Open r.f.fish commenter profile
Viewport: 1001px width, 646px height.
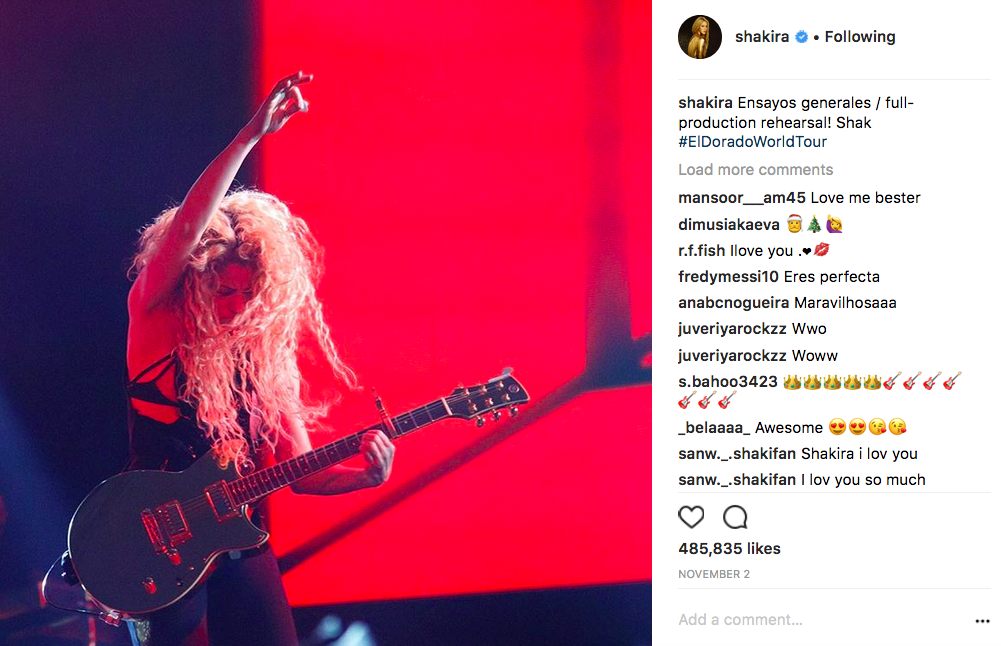(x=702, y=251)
